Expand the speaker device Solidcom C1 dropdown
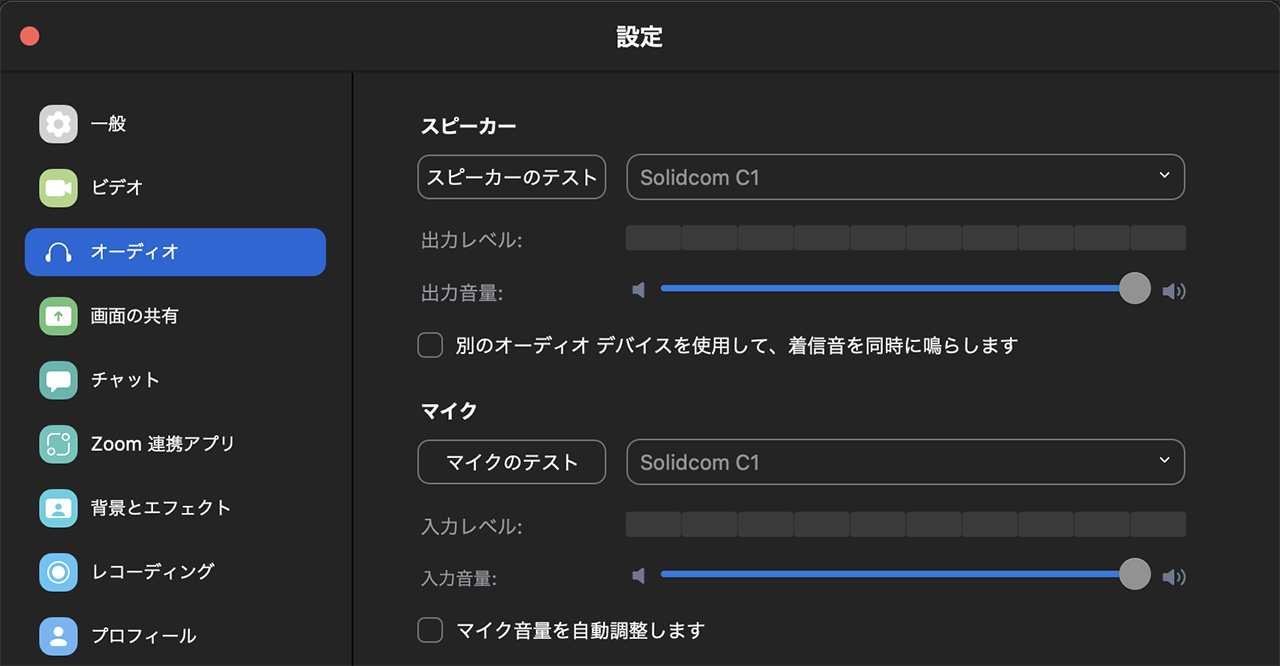Viewport: 1280px width, 666px height. coord(905,178)
